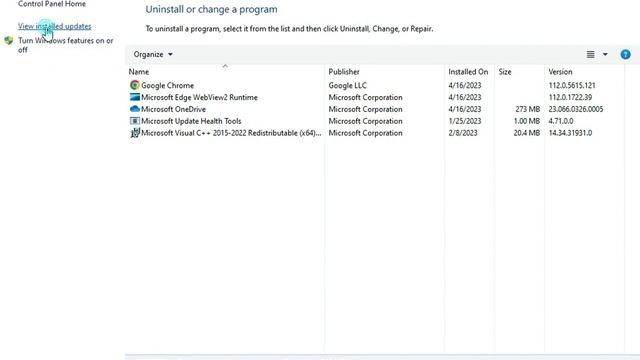This screenshot has height=360, width=640.
Task: Click the Visual C++ Redistributable installer icon
Action: pyautogui.click(x=135, y=133)
